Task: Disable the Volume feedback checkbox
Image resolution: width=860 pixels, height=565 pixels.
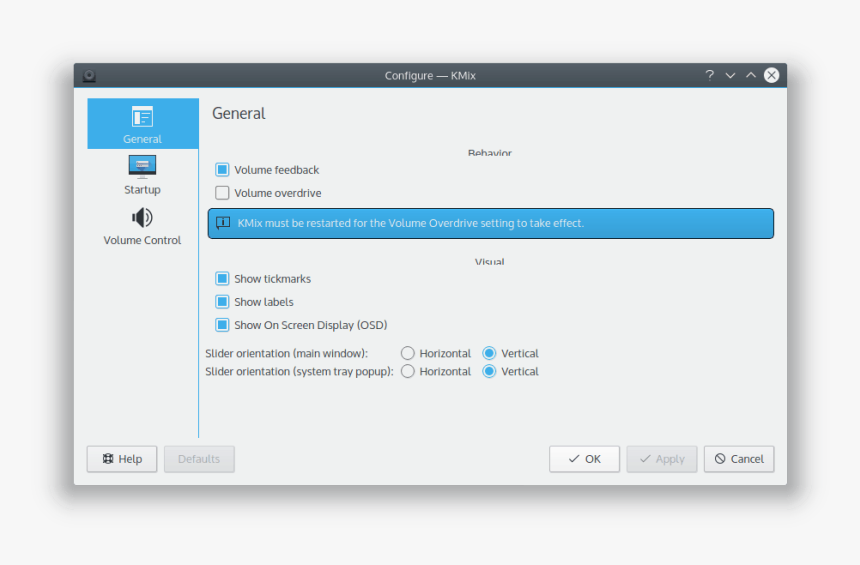Action: click(222, 170)
